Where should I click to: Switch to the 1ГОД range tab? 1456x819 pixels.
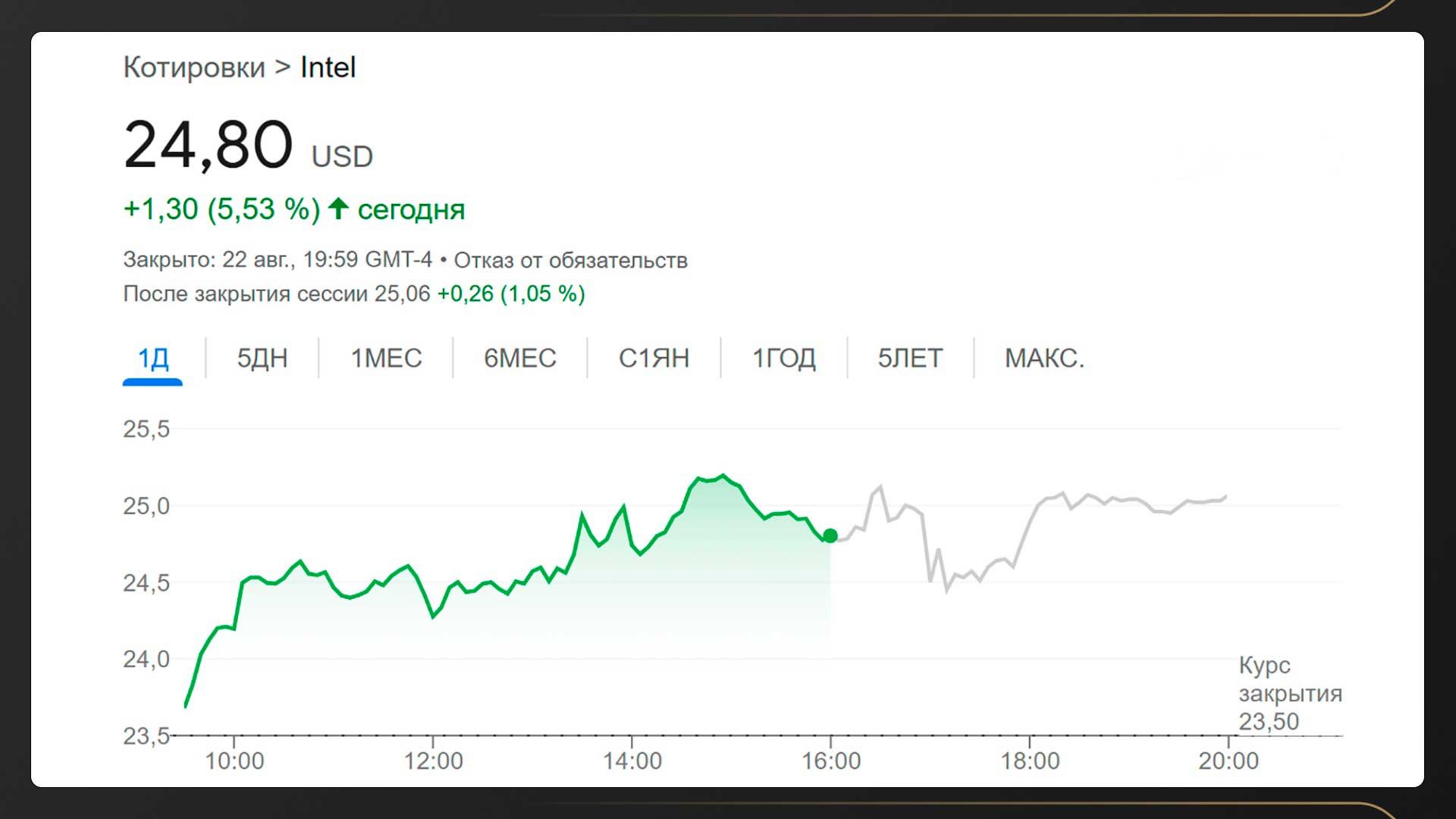point(783,358)
